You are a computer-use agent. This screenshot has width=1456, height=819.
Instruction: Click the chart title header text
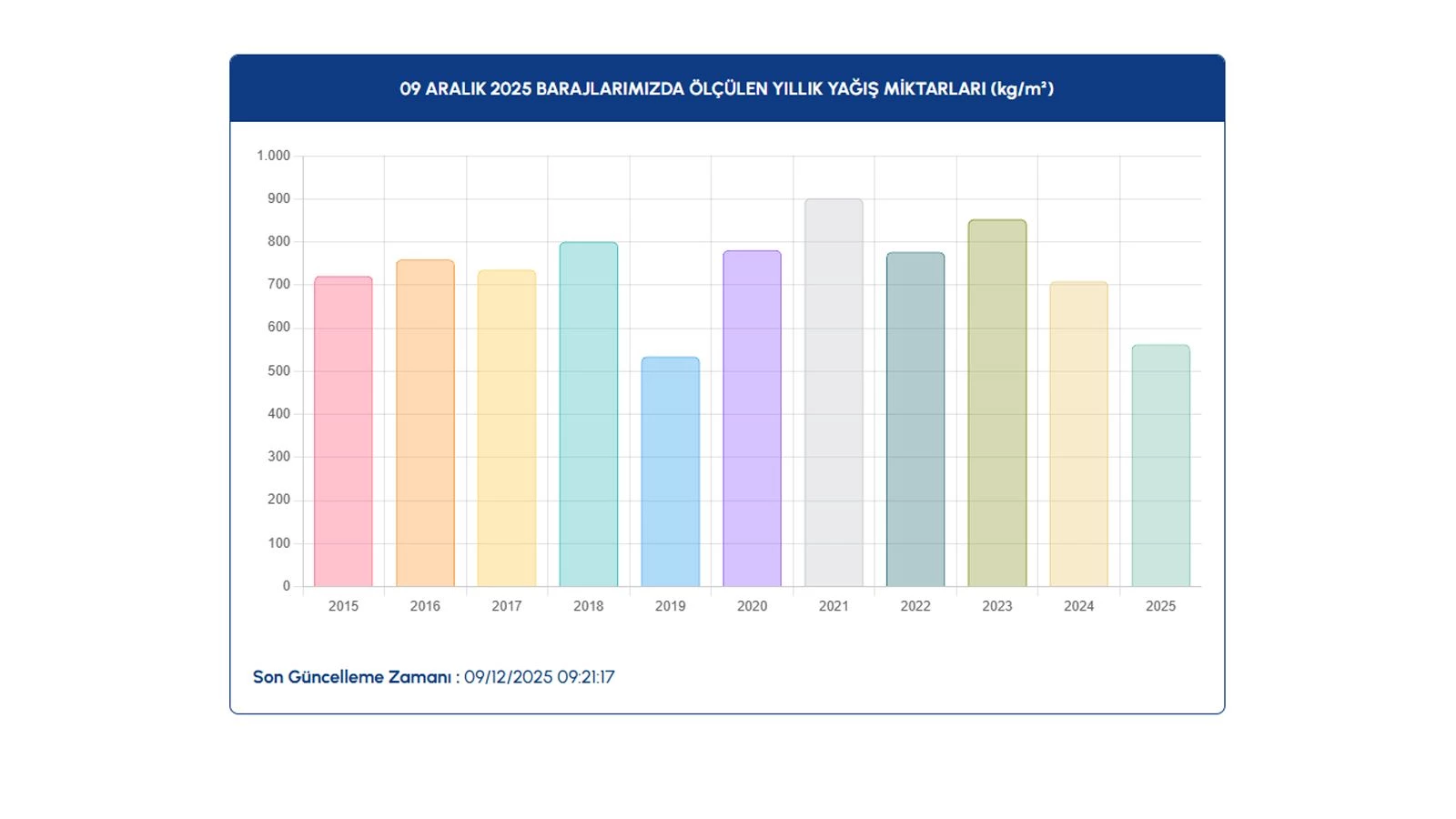(x=726, y=89)
